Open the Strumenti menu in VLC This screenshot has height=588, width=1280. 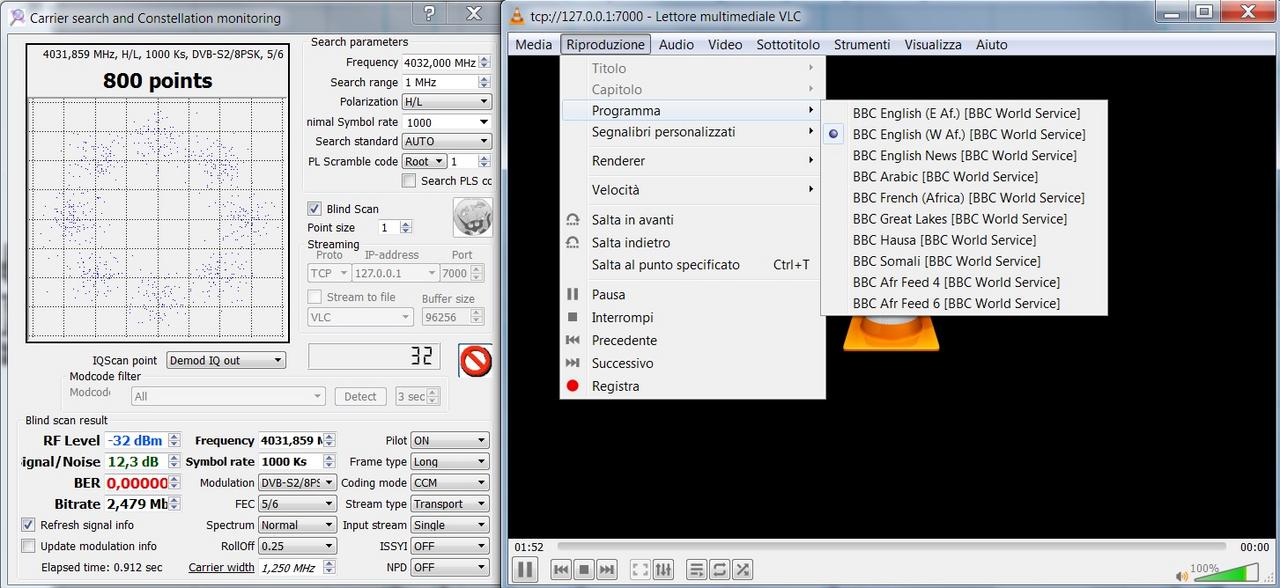coord(862,45)
